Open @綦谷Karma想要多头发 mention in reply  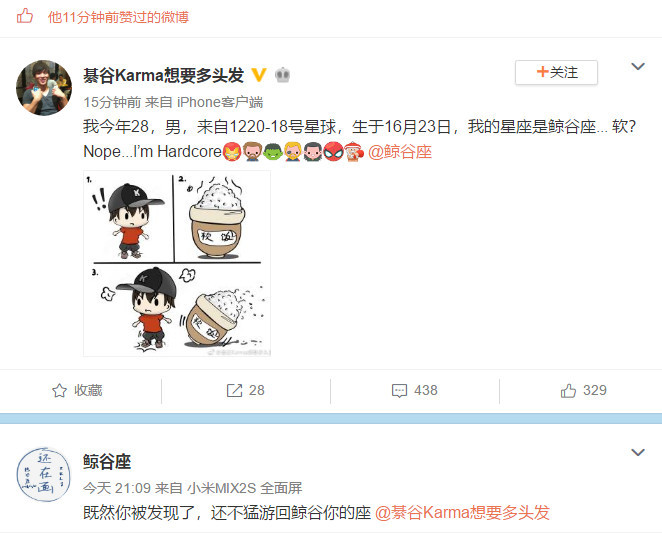tap(462, 513)
